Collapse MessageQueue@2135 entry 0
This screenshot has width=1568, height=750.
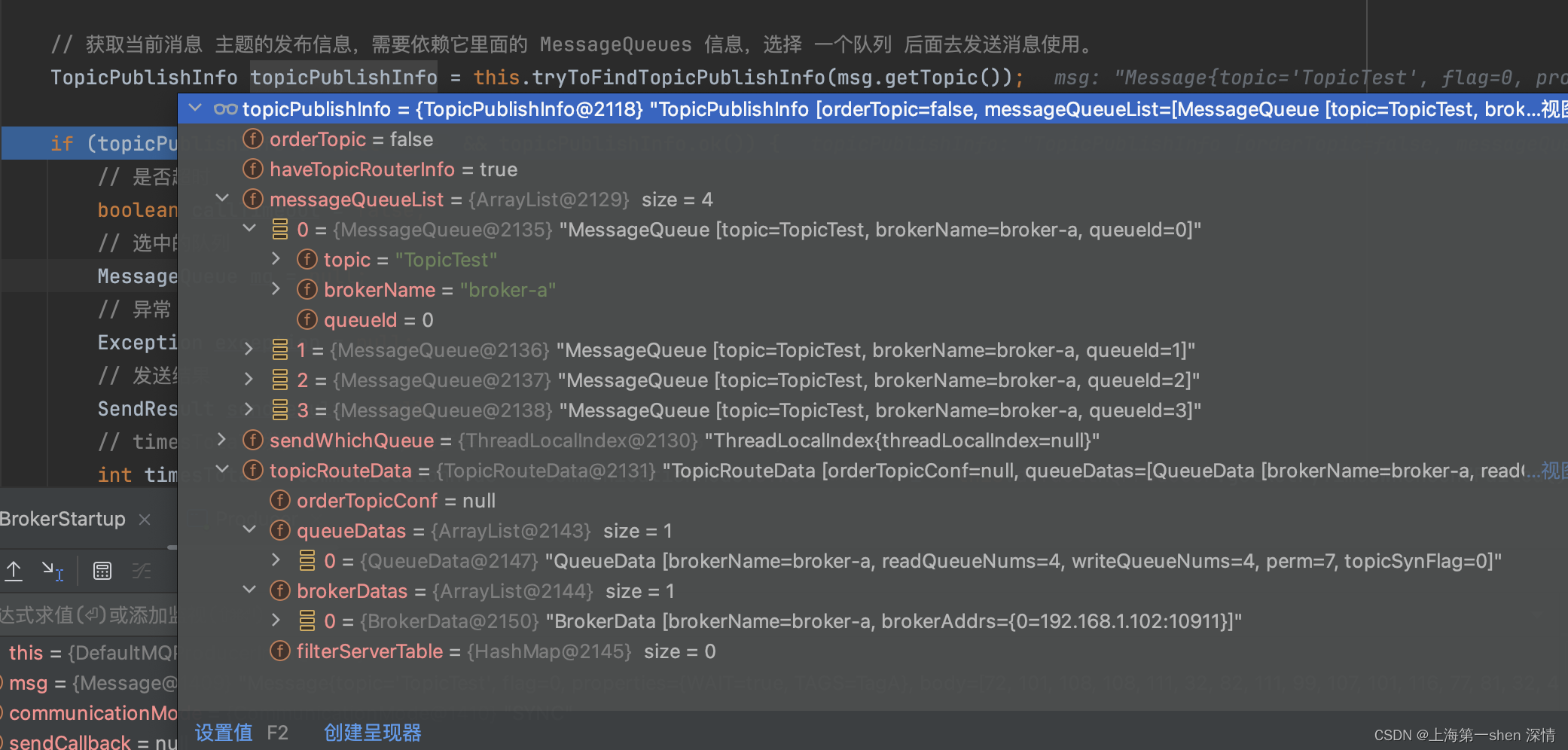pos(249,229)
